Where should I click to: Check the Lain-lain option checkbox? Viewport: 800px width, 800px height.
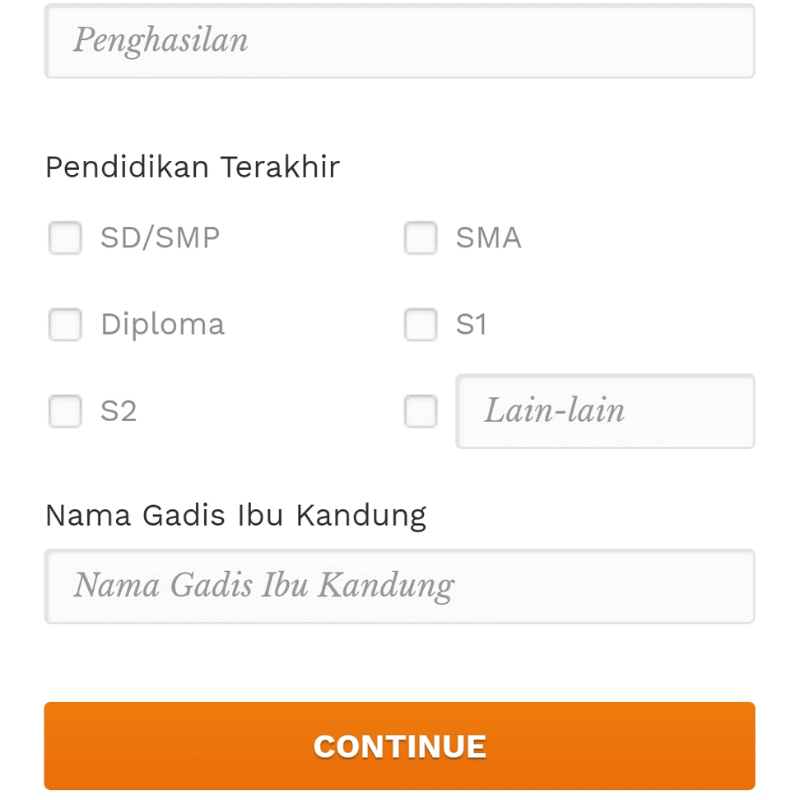point(420,411)
